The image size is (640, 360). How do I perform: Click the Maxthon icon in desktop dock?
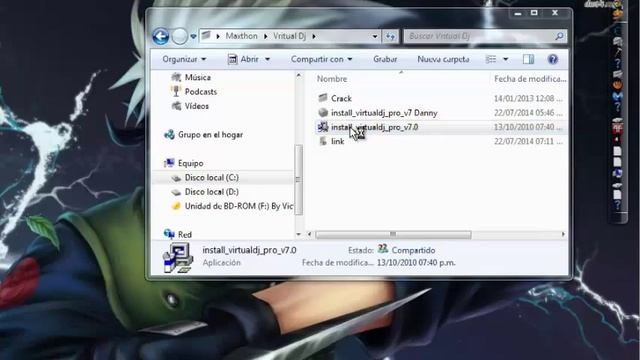pos(618,96)
